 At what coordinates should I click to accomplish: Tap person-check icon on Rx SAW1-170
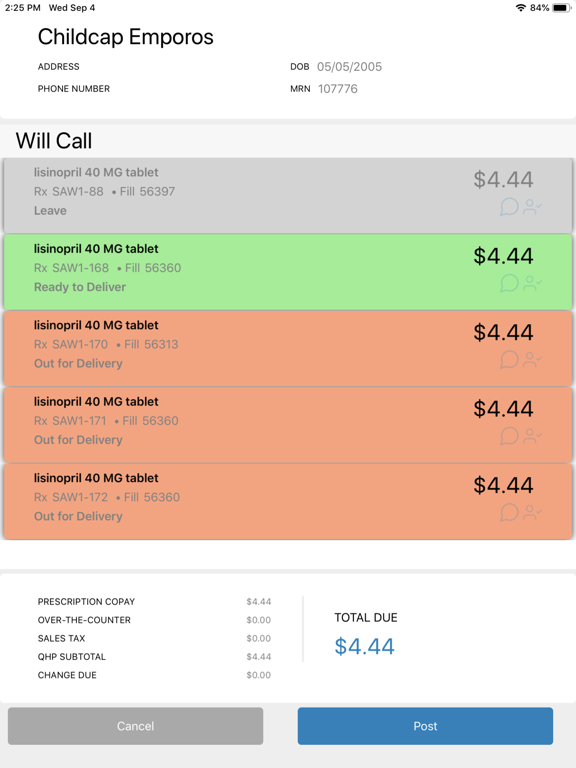point(532,360)
